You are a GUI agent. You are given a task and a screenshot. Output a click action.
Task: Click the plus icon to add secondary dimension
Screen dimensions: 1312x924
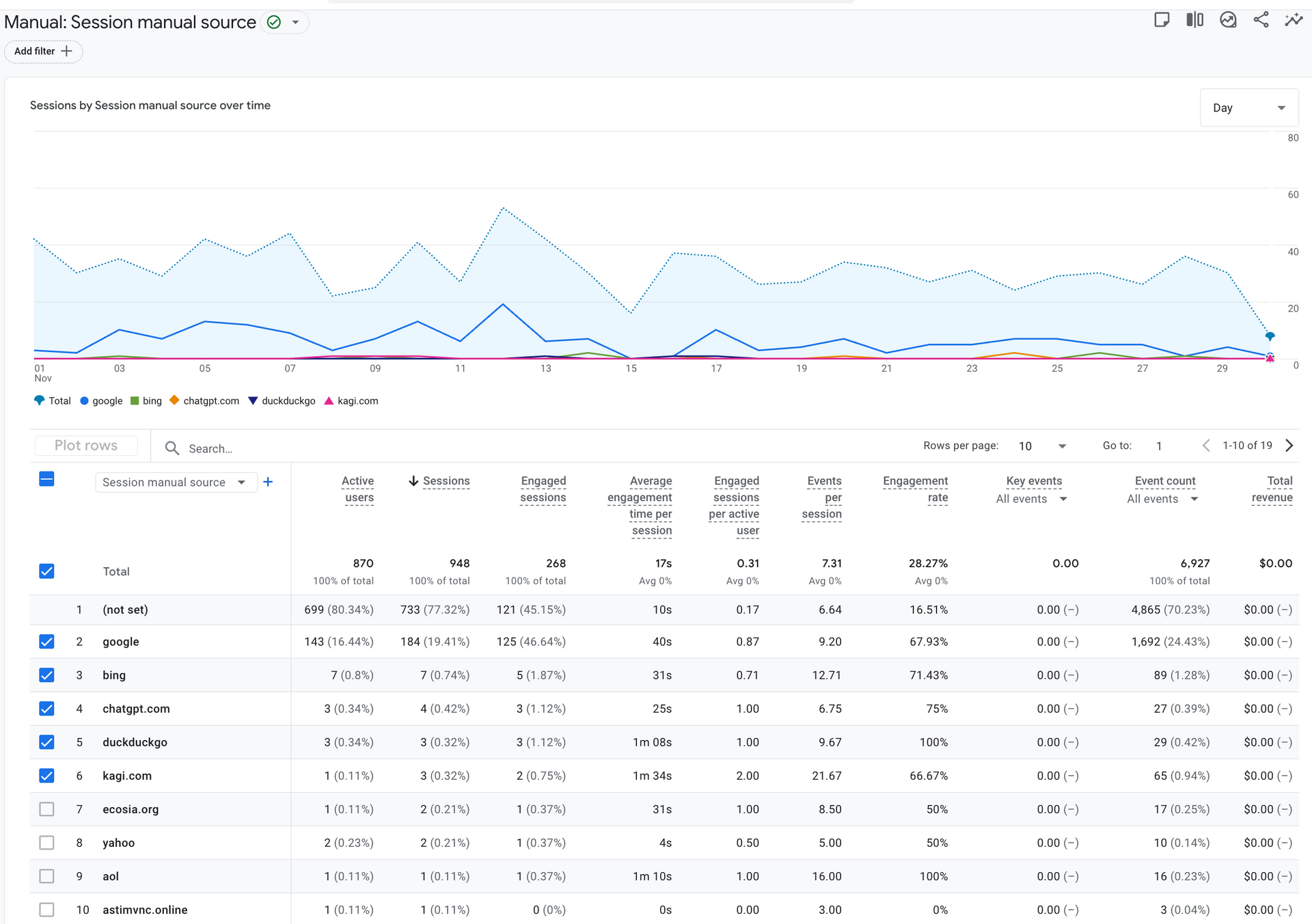pos(268,482)
